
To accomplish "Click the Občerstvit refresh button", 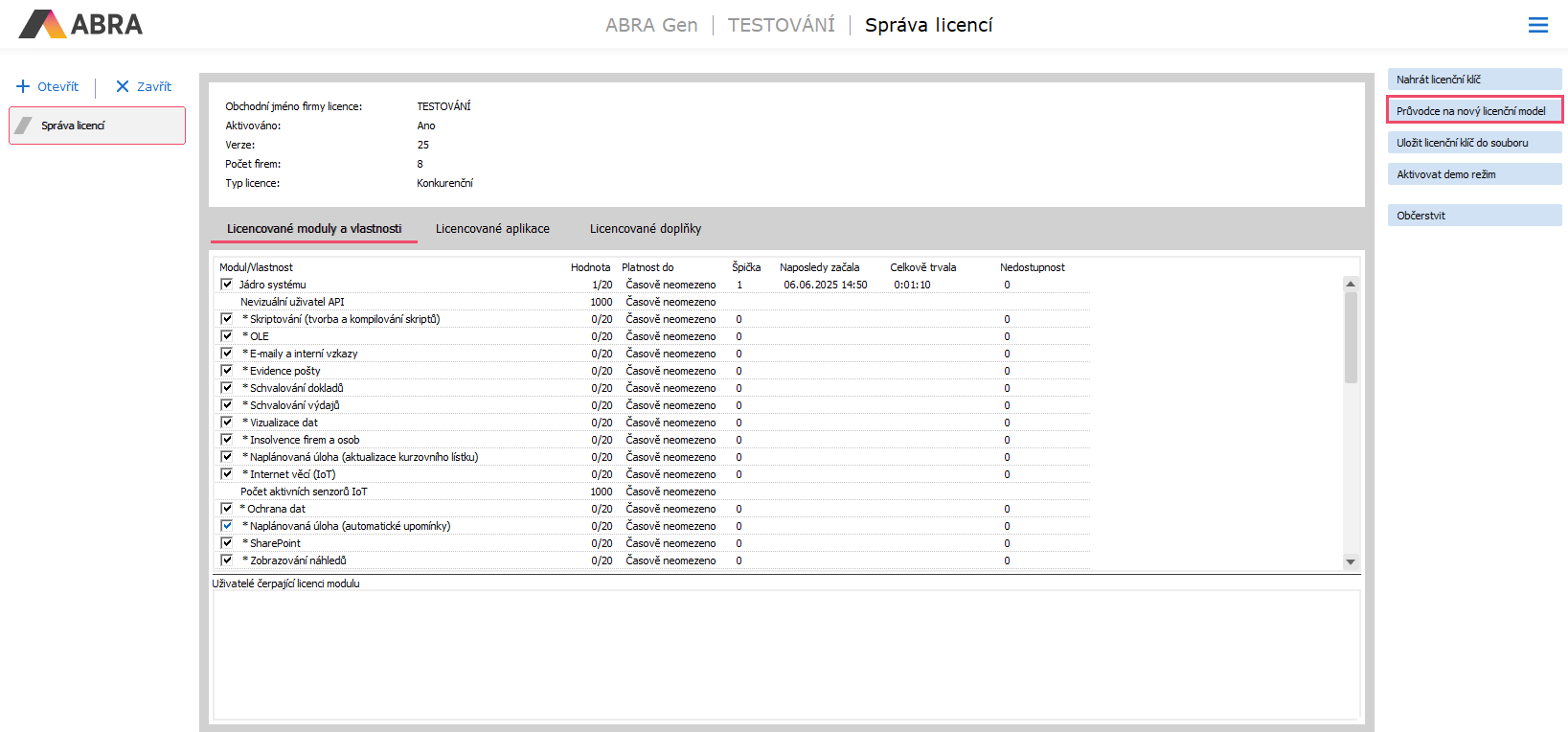I will pos(1474,216).
